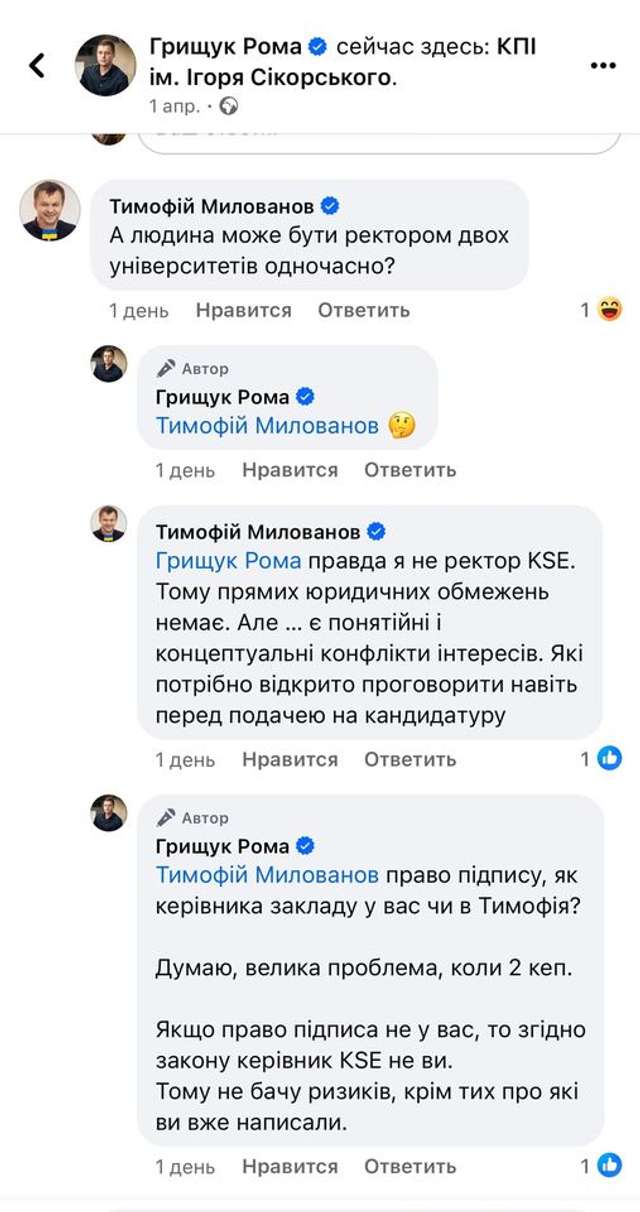The width and height of the screenshot is (640, 1212).
Task: Reply to the rector of two universities comment
Action: [364, 310]
